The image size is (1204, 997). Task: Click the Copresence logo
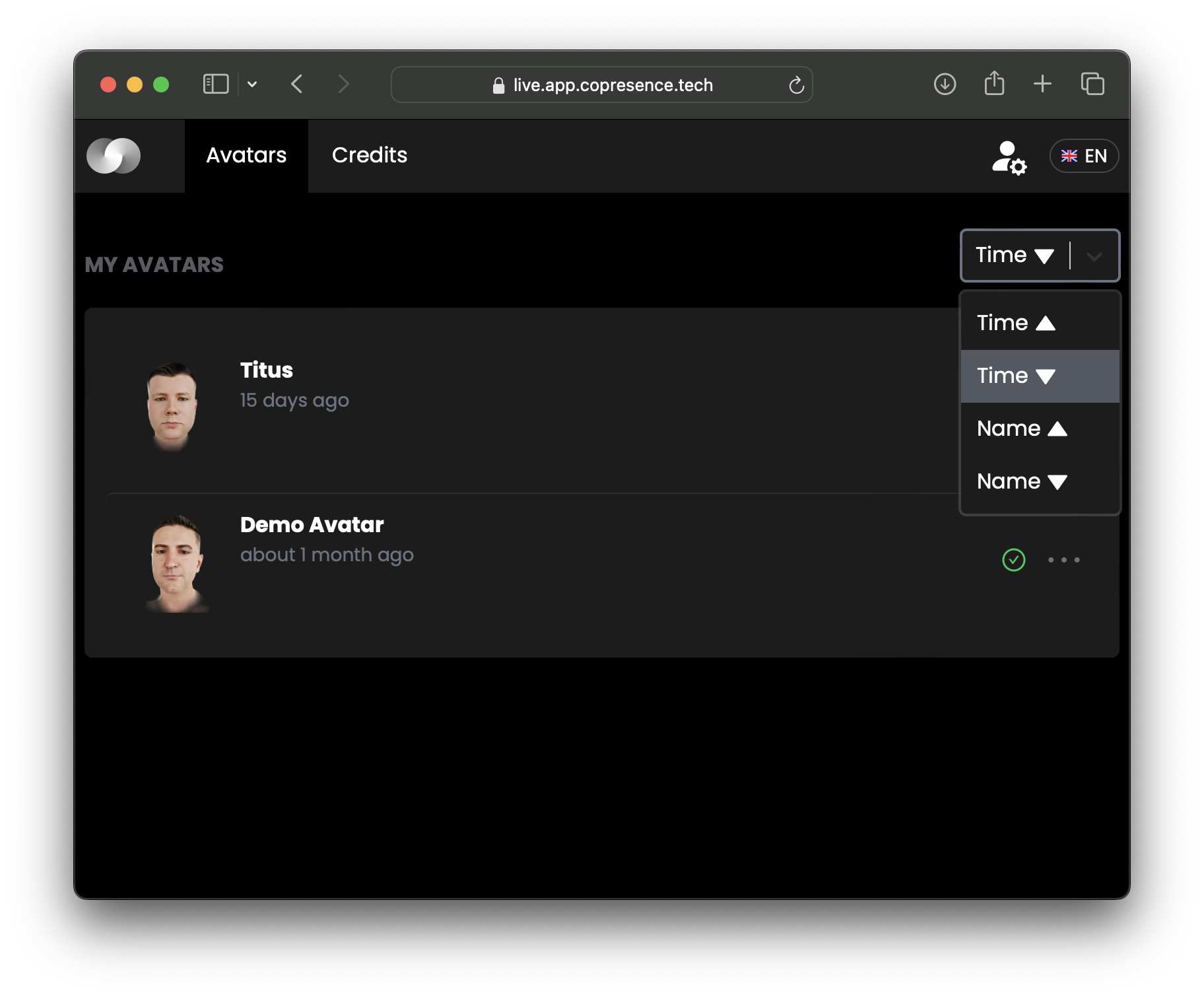114,156
